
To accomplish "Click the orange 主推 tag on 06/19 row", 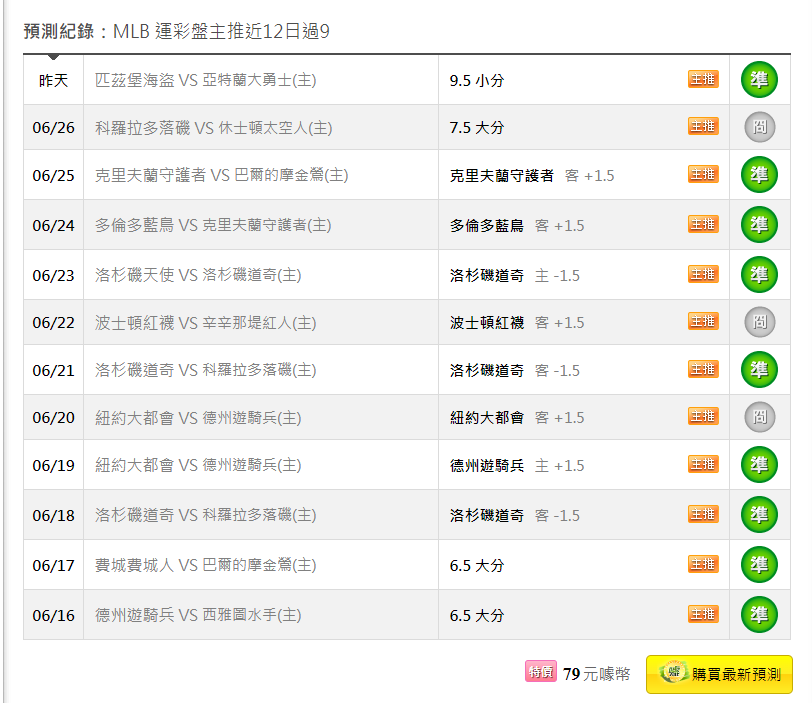I will point(703,464).
